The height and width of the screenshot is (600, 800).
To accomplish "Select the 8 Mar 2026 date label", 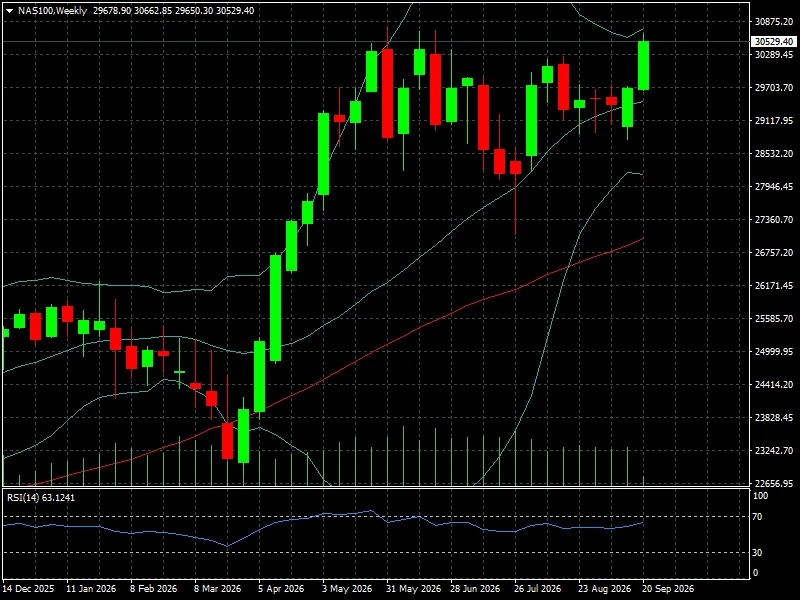I will coord(217,589).
